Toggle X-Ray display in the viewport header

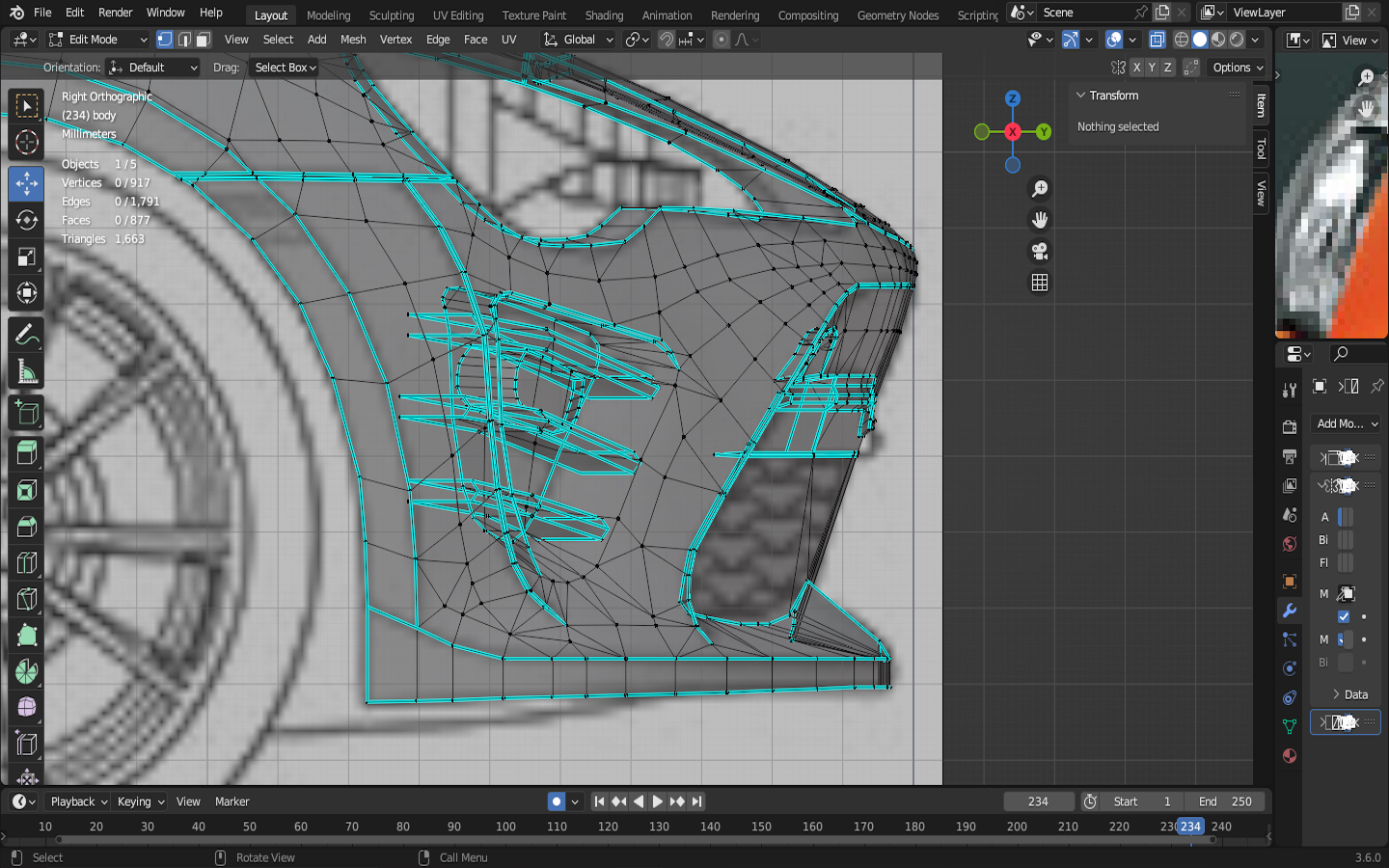pos(1157,40)
